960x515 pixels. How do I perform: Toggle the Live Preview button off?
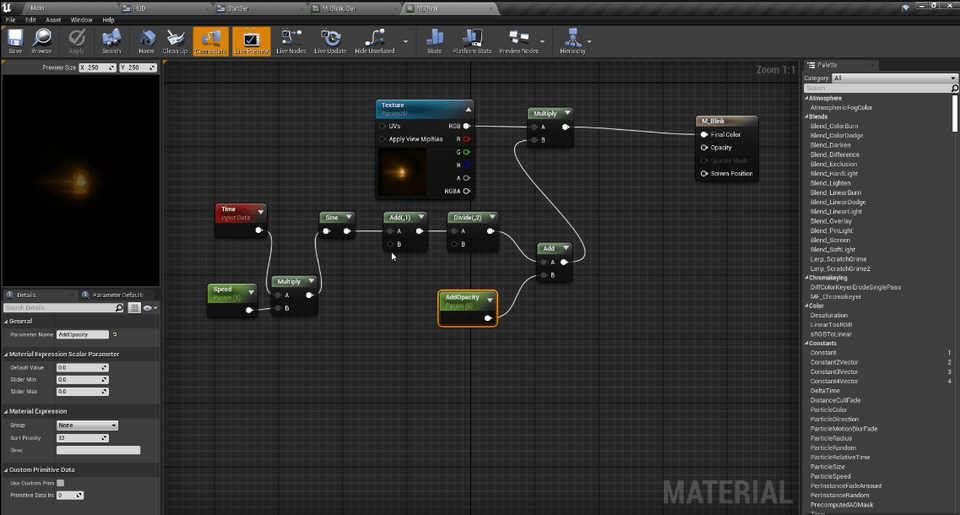tap(251, 40)
